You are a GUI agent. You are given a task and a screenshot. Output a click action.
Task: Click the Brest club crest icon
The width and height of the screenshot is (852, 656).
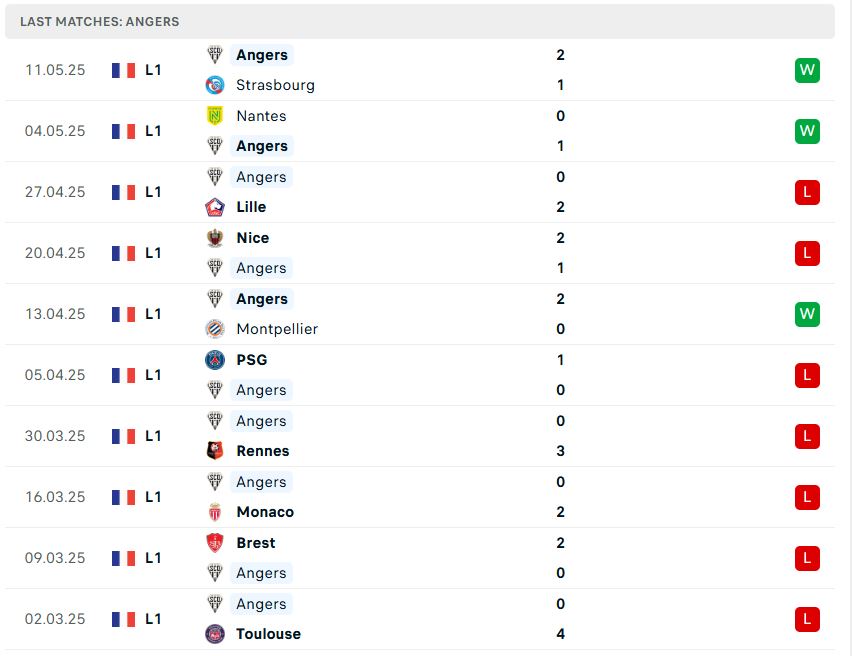215,542
